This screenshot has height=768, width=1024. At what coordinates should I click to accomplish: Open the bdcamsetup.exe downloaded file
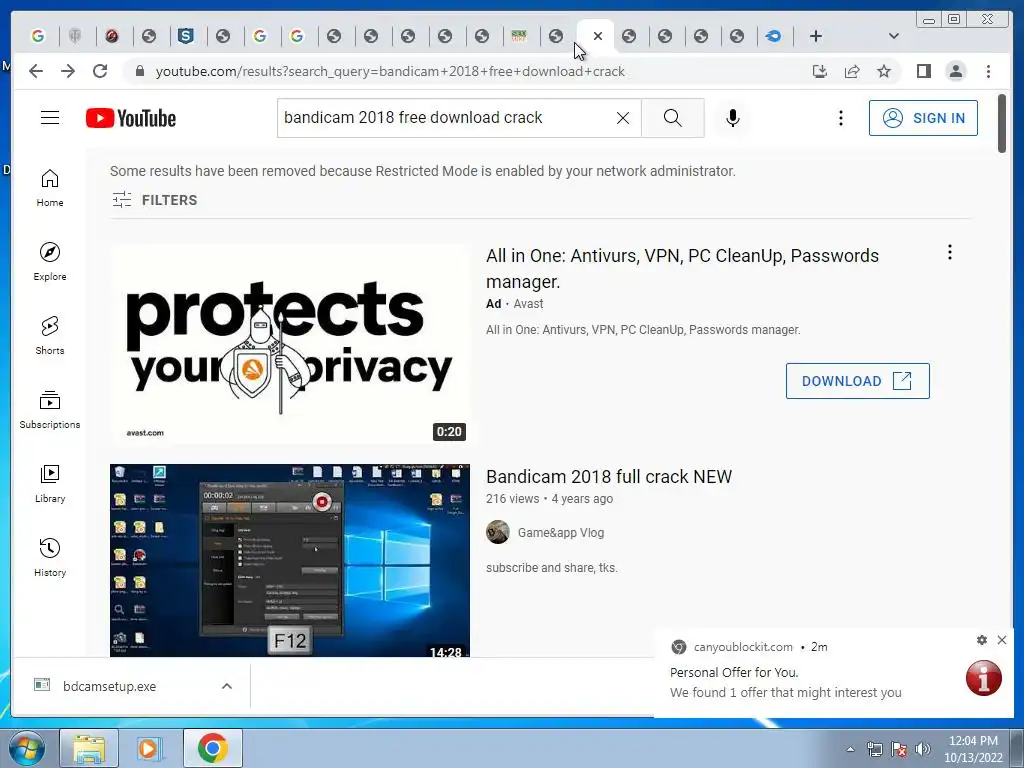pos(109,686)
